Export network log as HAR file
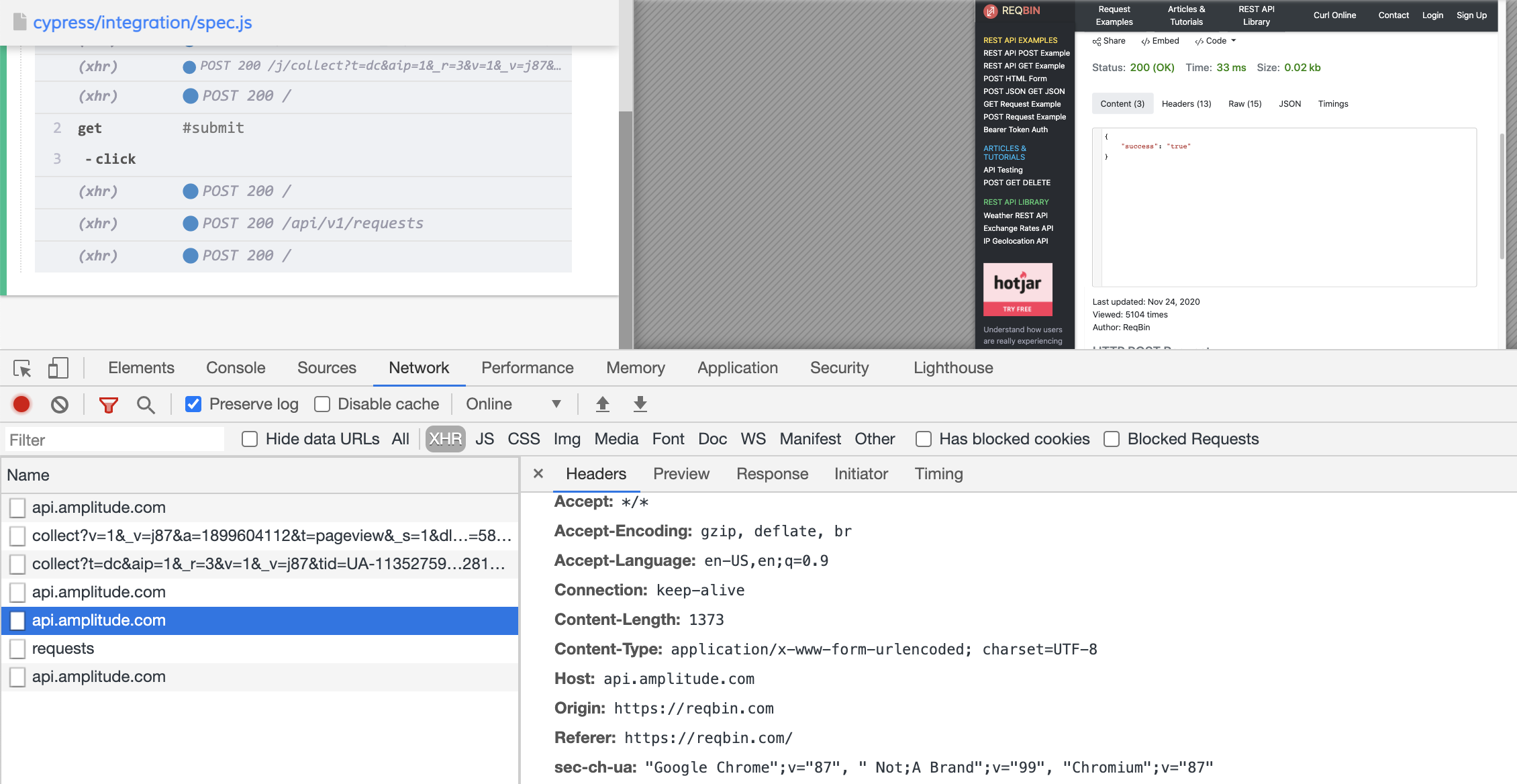1517x784 pixels. pos(639,404)
